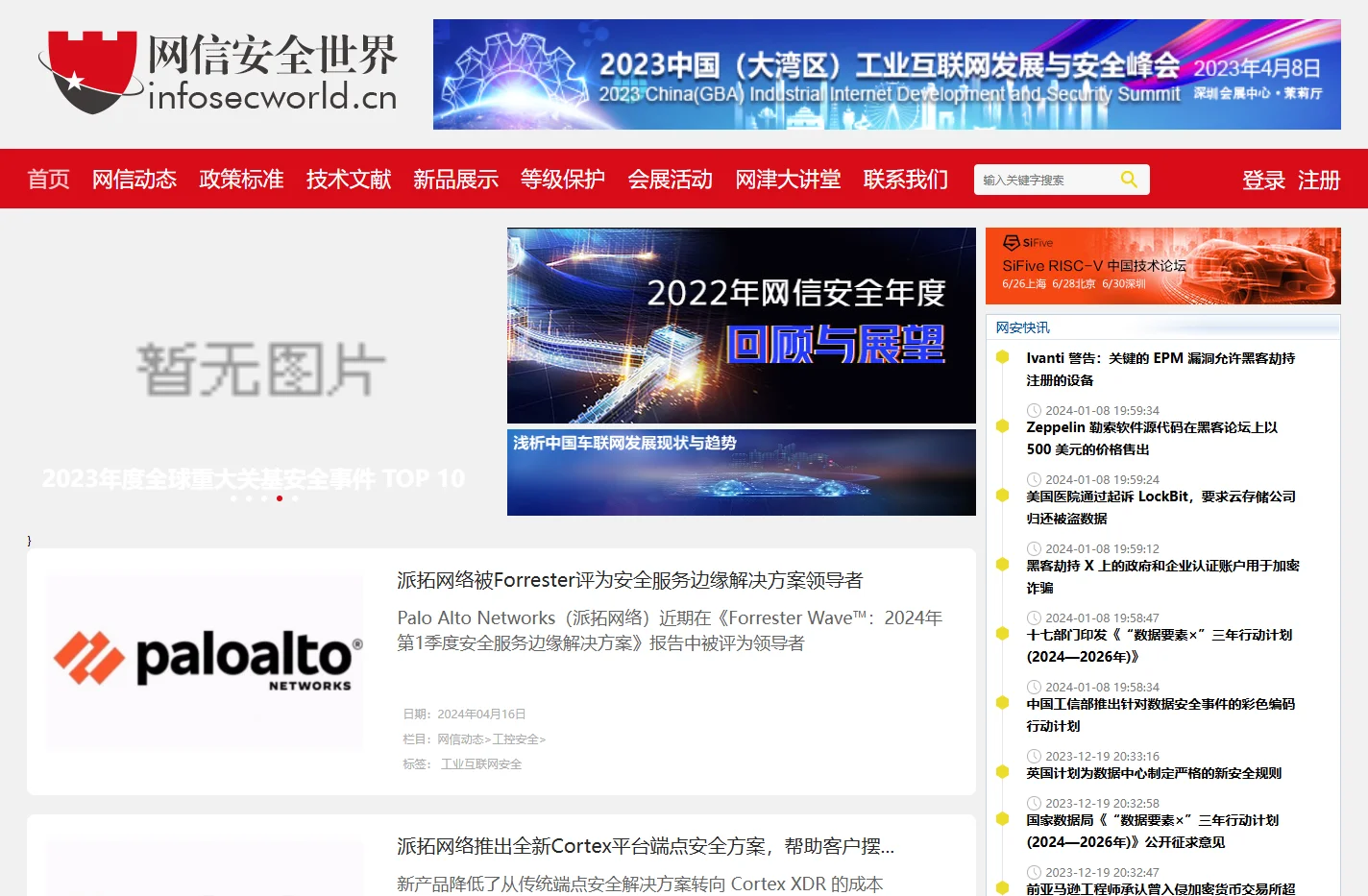The height and width of the screenshot is (896, 1368).
Task: Focus the keyword search input field
Action: [1047, 180]
